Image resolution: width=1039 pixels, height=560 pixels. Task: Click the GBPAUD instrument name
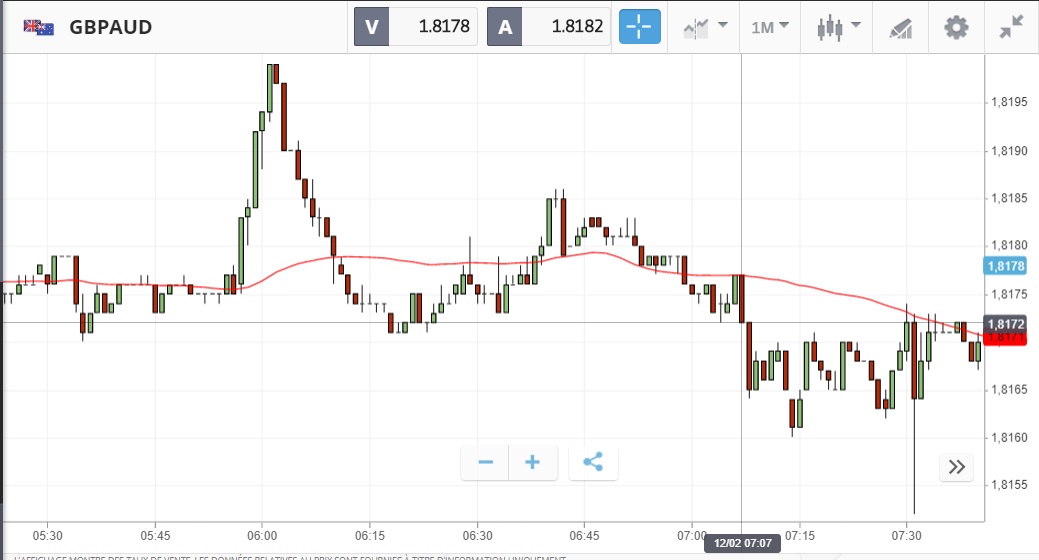click(x=111, y=27)
